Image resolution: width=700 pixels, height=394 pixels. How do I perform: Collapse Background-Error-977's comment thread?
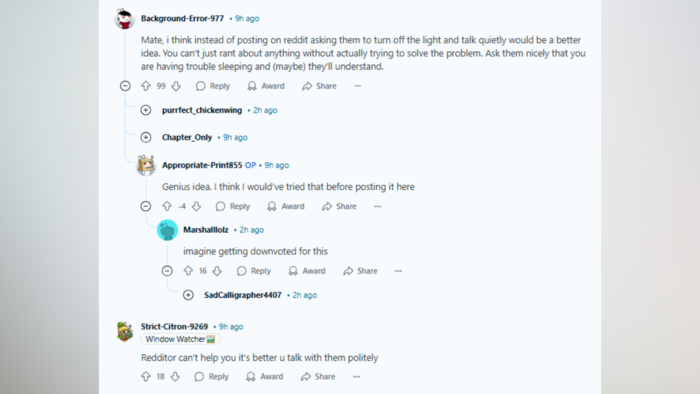tap(125, 86)
